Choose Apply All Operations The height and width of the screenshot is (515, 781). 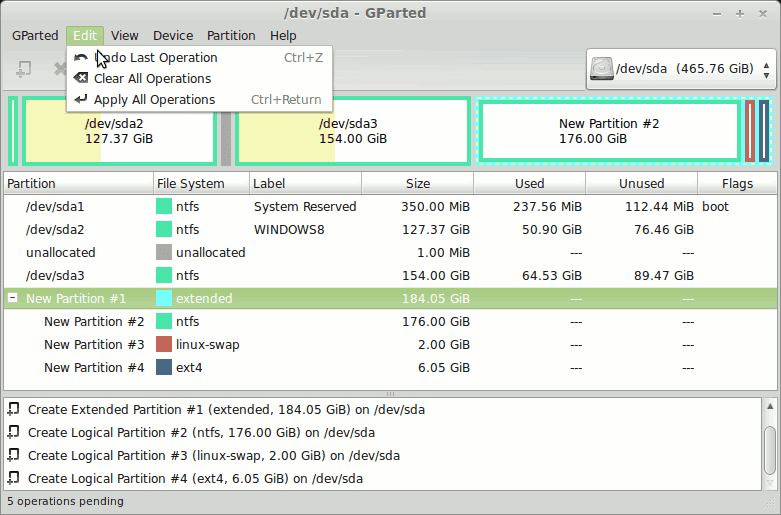point(199,99)
